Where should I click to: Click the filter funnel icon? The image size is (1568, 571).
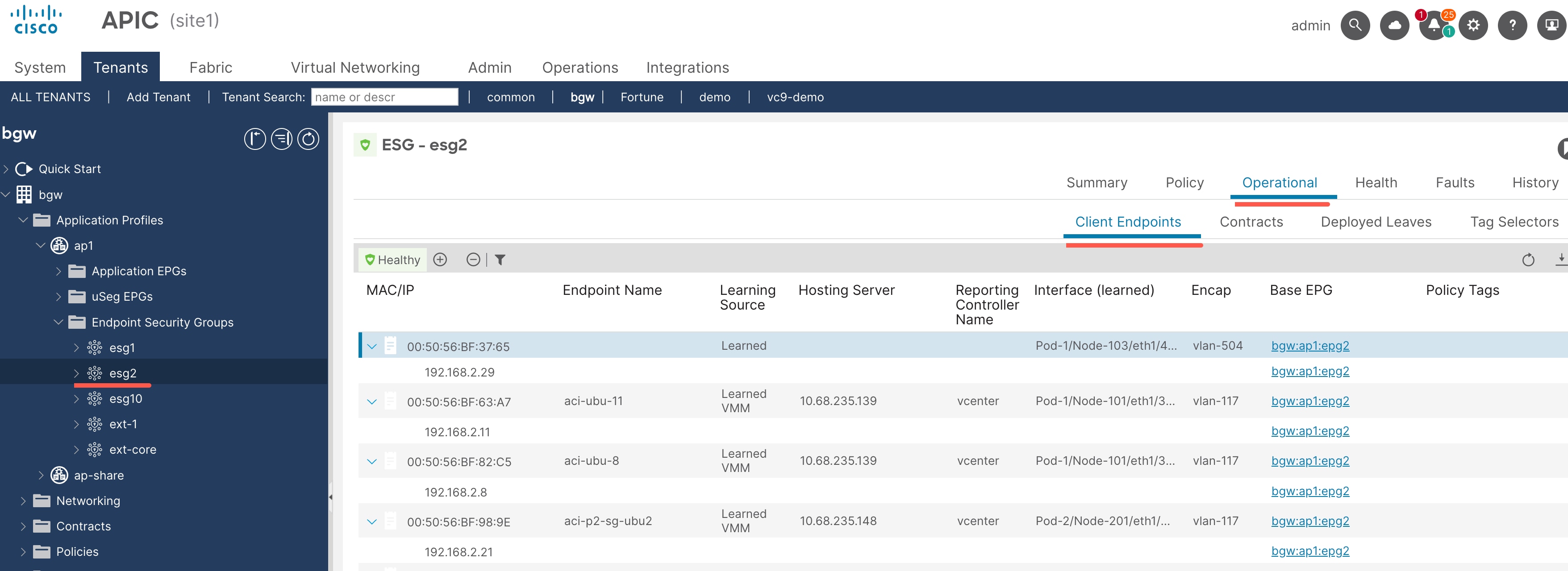click(500, 260)
